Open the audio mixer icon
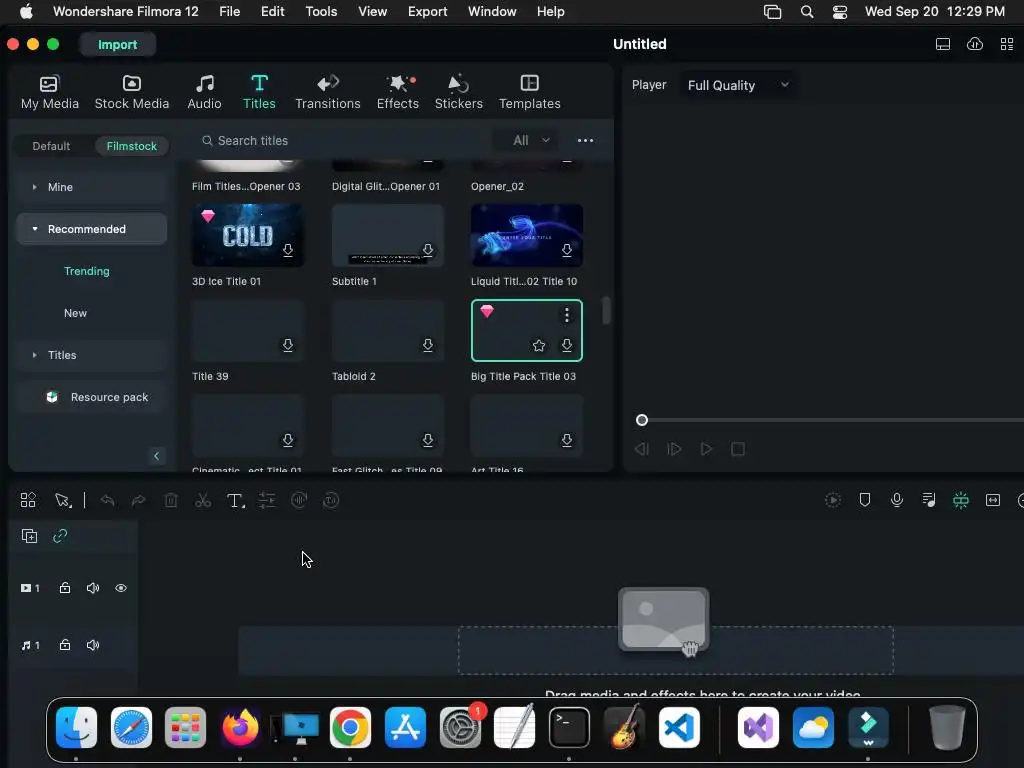 click(x=929, y=500)
